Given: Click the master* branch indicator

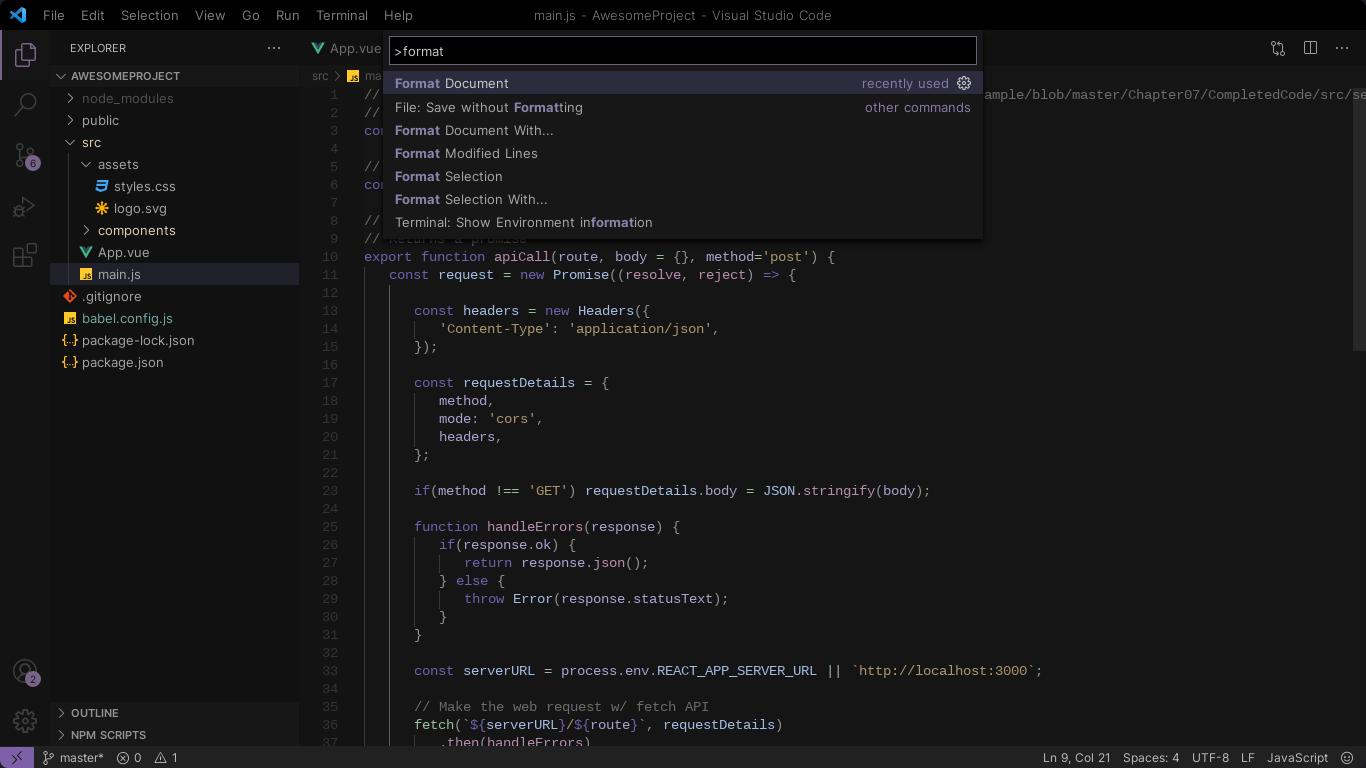Looking at the screenshot, I should click(73, 757).
